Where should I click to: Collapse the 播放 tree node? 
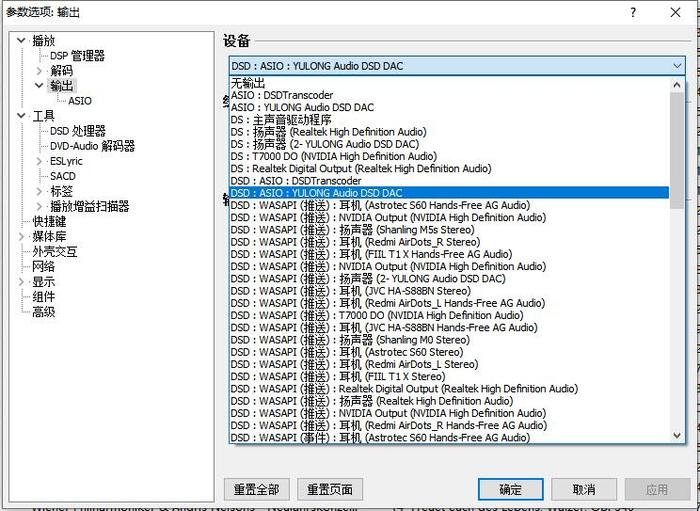pos(21,40)
